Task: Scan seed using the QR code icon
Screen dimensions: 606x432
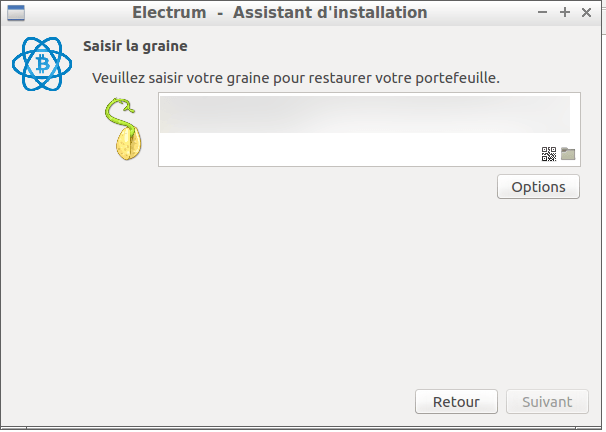Action: (549, 154)
